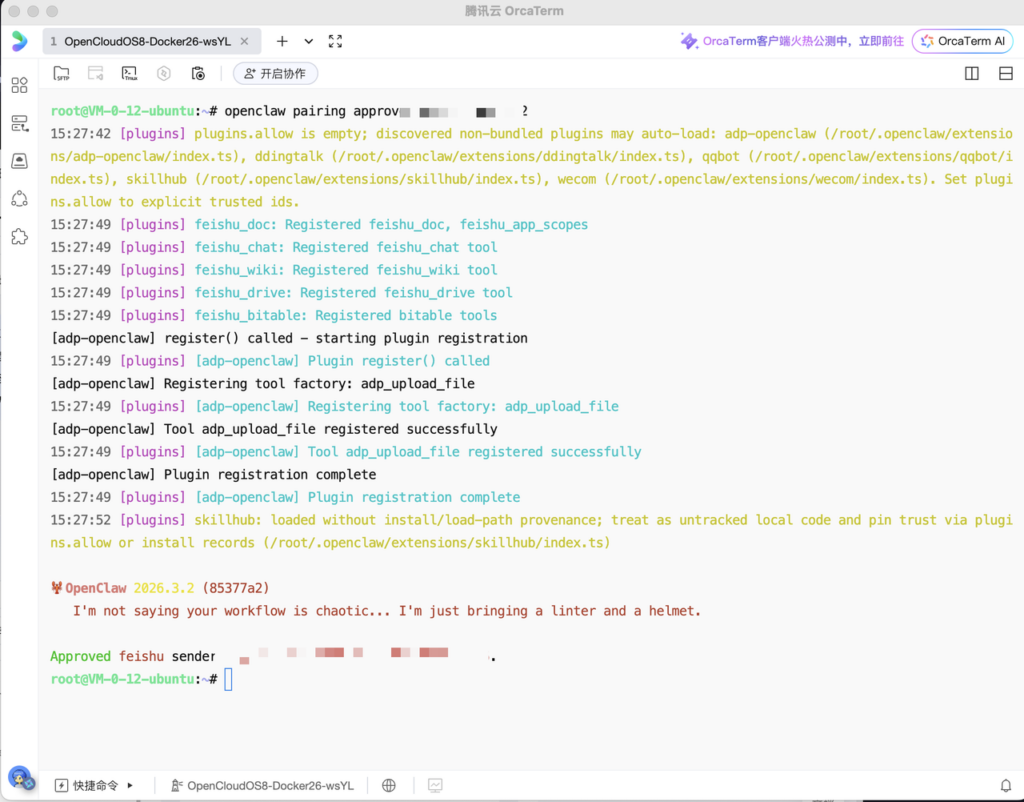
Task: Open the puzzle-piece plugins icon in sidebar
Action: [x=19, y=236]
